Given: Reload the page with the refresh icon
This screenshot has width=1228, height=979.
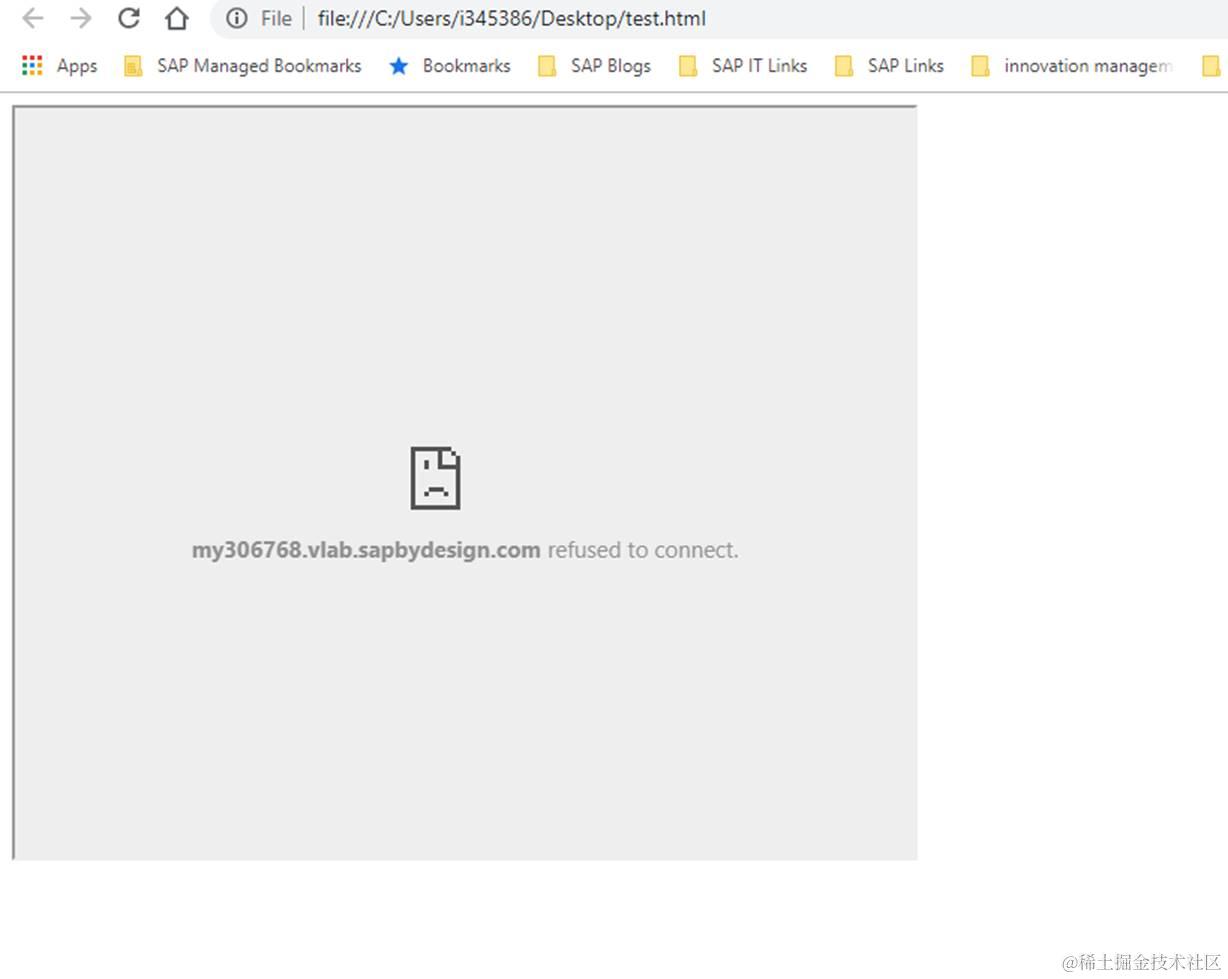Looking at the screenshot, I should (x=128, y=18).
